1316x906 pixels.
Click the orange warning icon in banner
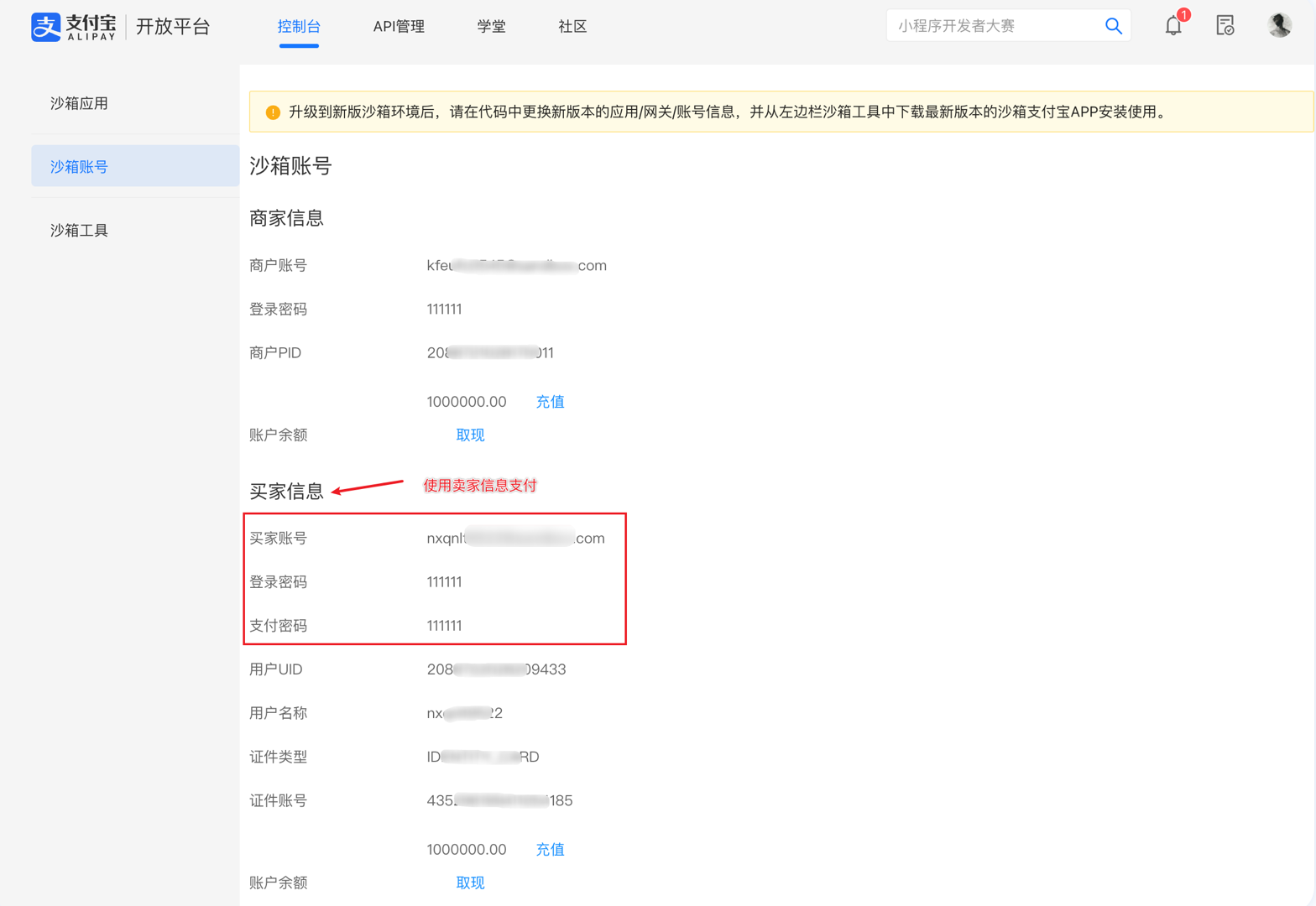(x=273, y=112)
